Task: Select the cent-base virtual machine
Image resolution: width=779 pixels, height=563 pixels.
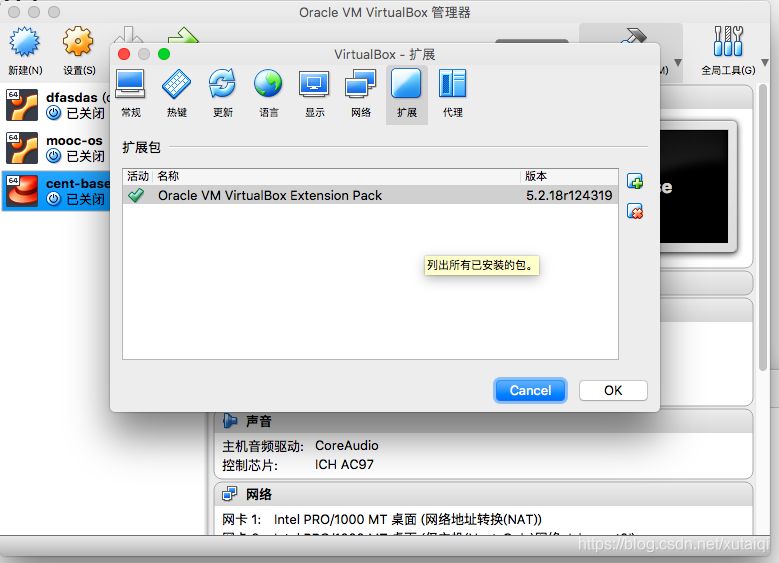Action: (x=56, y=191)
